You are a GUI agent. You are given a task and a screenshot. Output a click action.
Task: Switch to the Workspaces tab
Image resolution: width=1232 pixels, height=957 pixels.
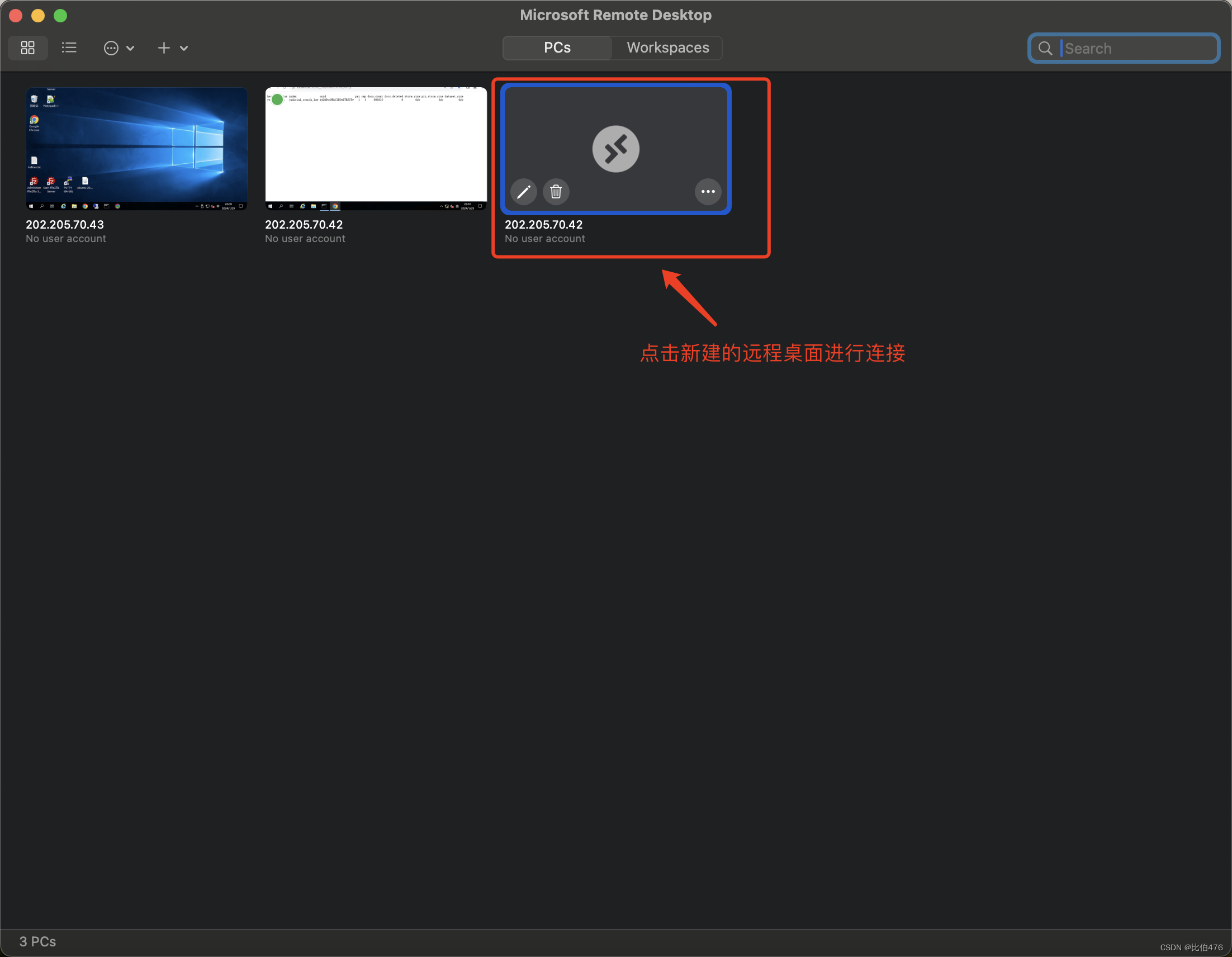667,48
